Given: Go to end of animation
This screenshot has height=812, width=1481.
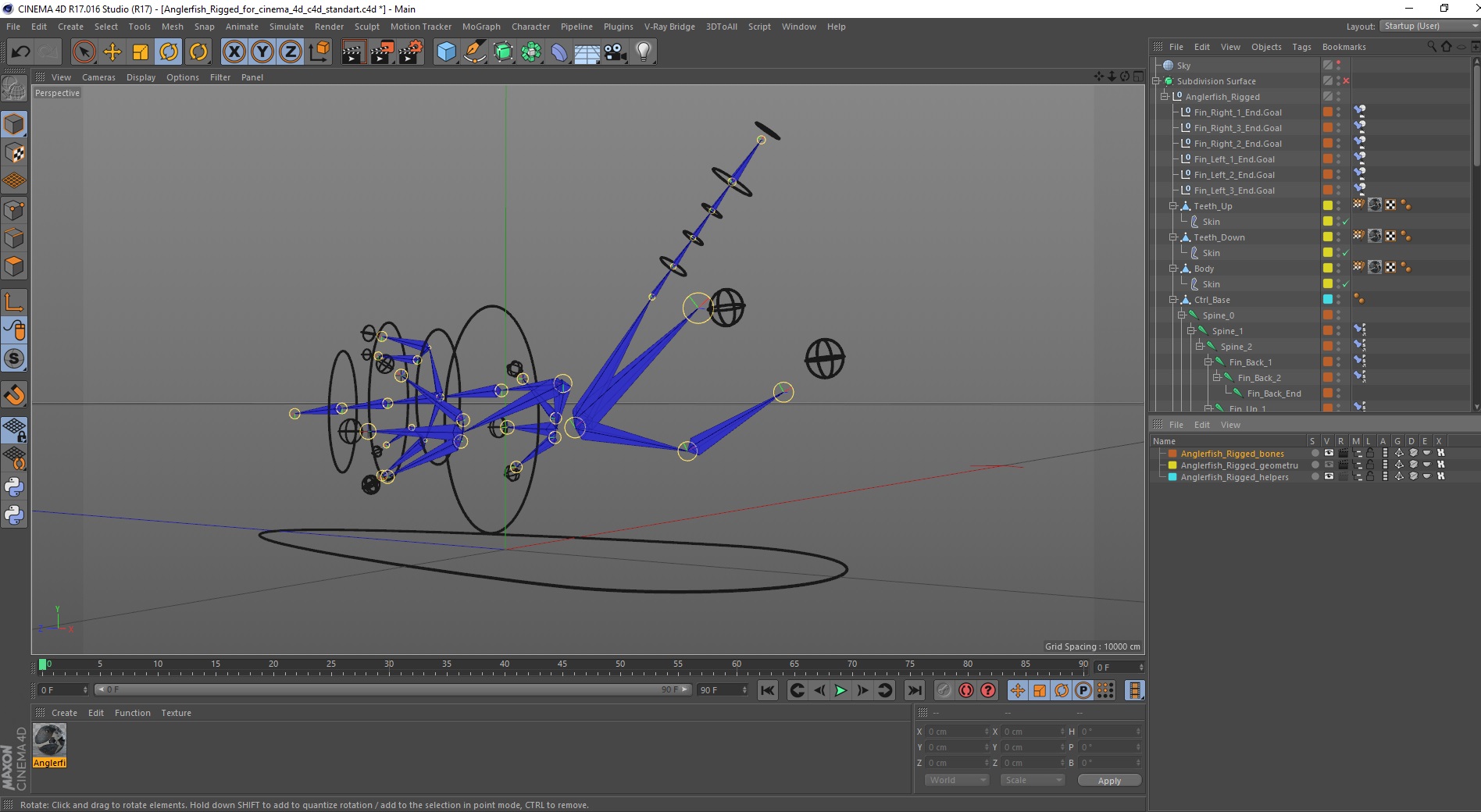Looking at the screenshot, I should coord(914,690).
